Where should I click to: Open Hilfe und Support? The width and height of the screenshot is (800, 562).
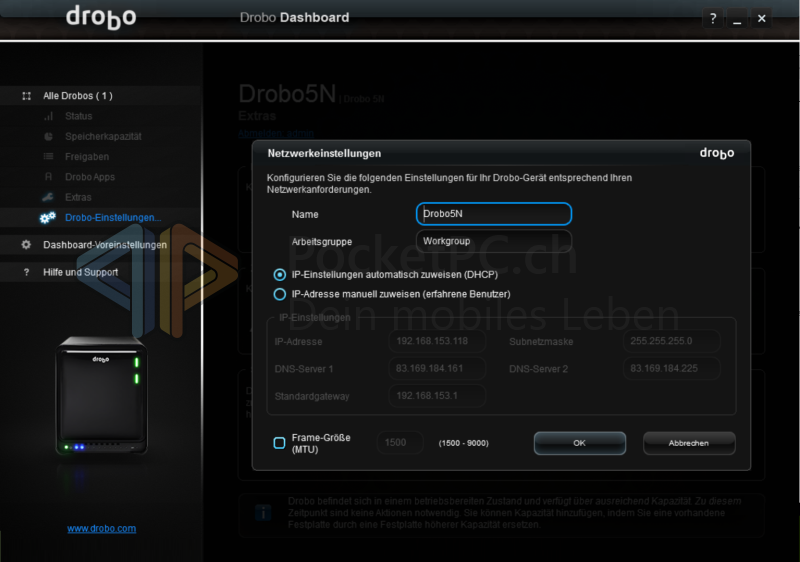click(80, 272)
